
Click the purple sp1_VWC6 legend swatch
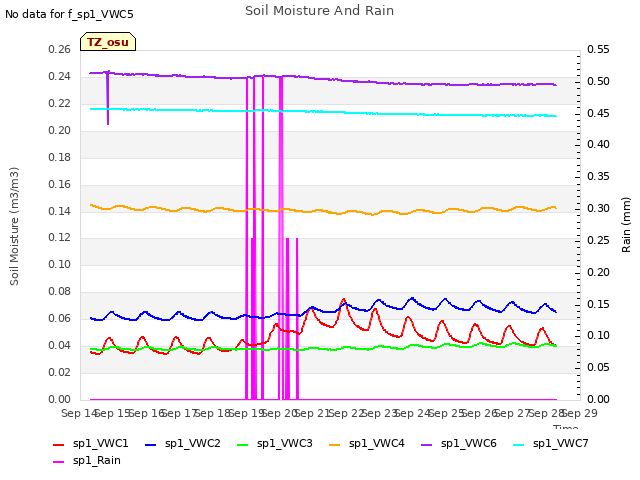point(427,444)
